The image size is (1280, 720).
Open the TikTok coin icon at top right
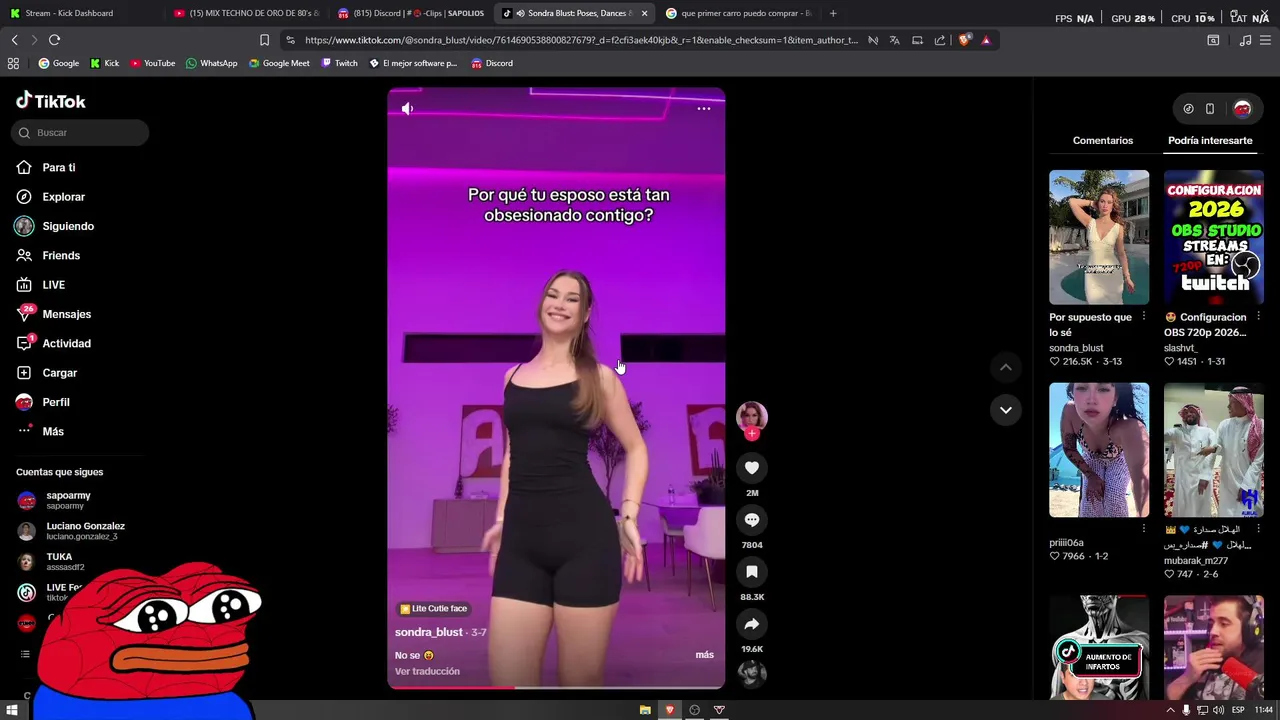tap(1188, 108)
